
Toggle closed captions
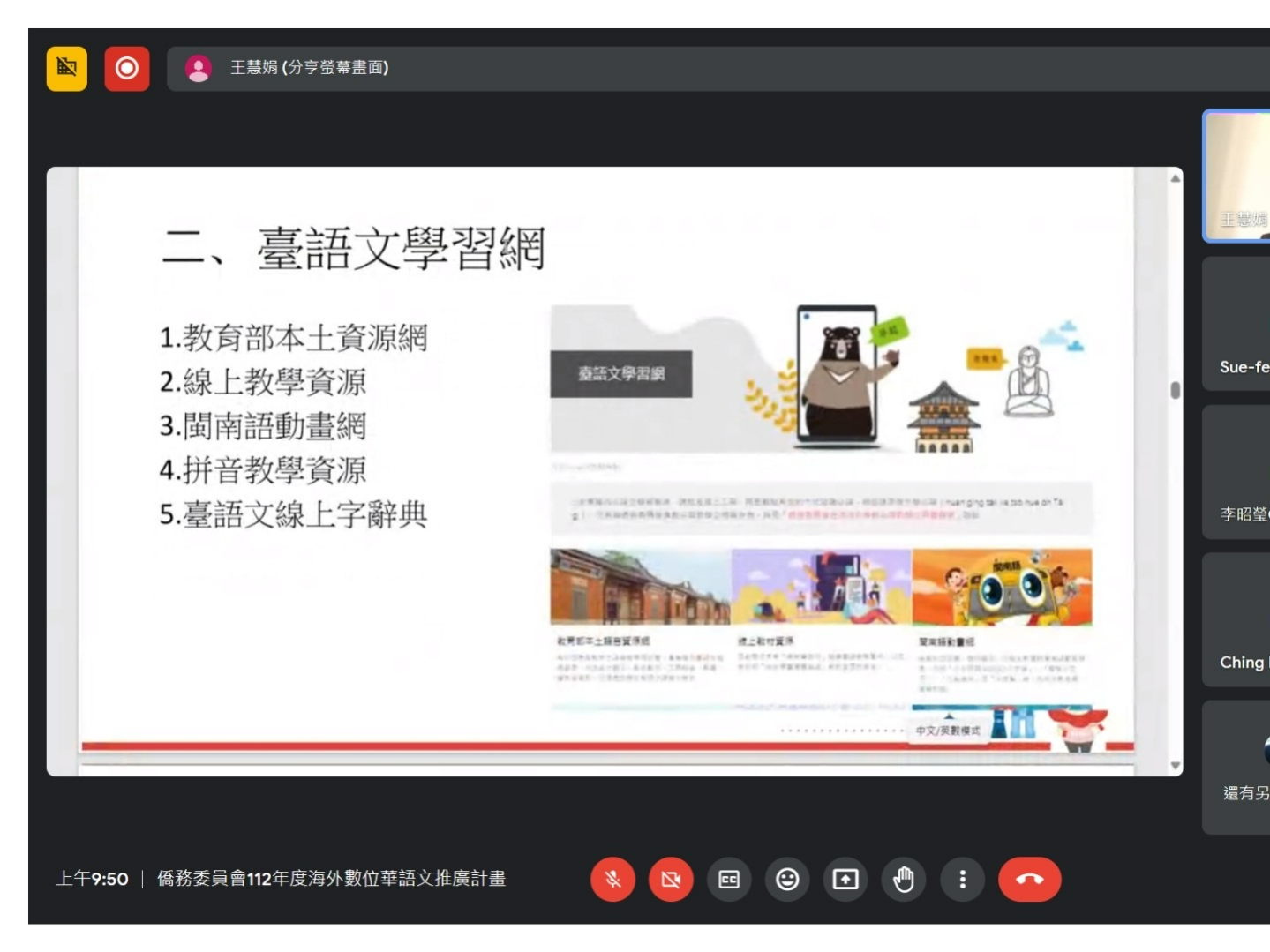[x=729, y=880]
